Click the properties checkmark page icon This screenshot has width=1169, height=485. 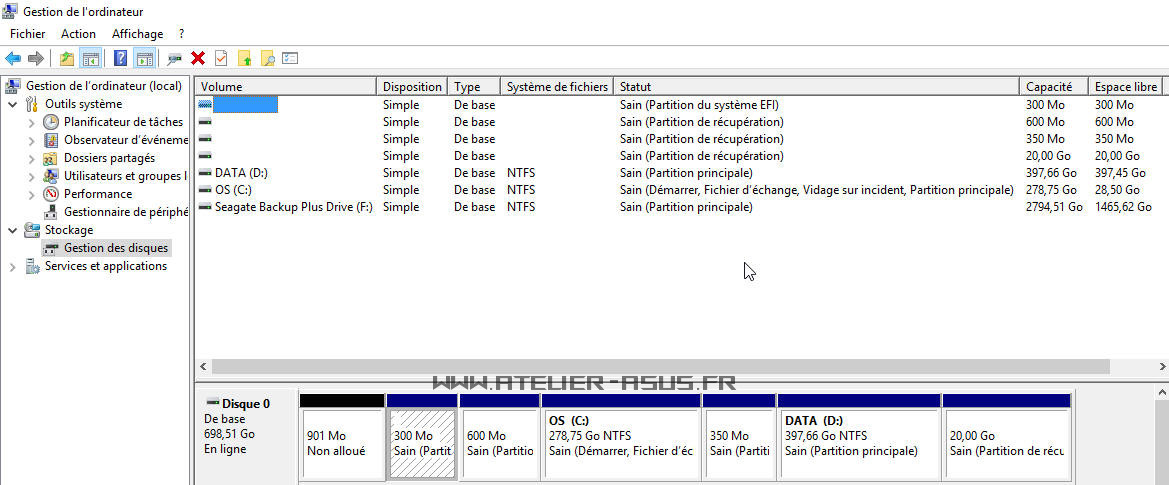(221, 59)
